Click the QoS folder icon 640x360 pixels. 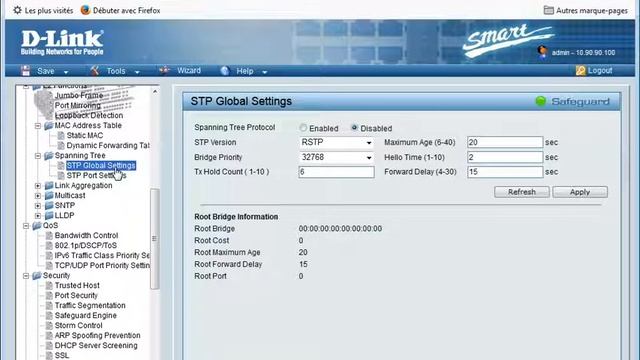click(37, 225)
